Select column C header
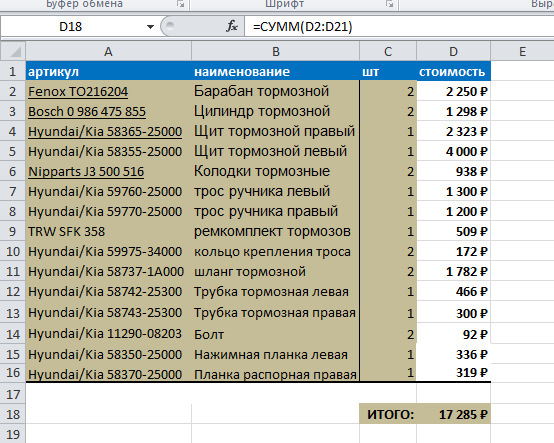This screenshot has width=554, height=443. [388, 52]
